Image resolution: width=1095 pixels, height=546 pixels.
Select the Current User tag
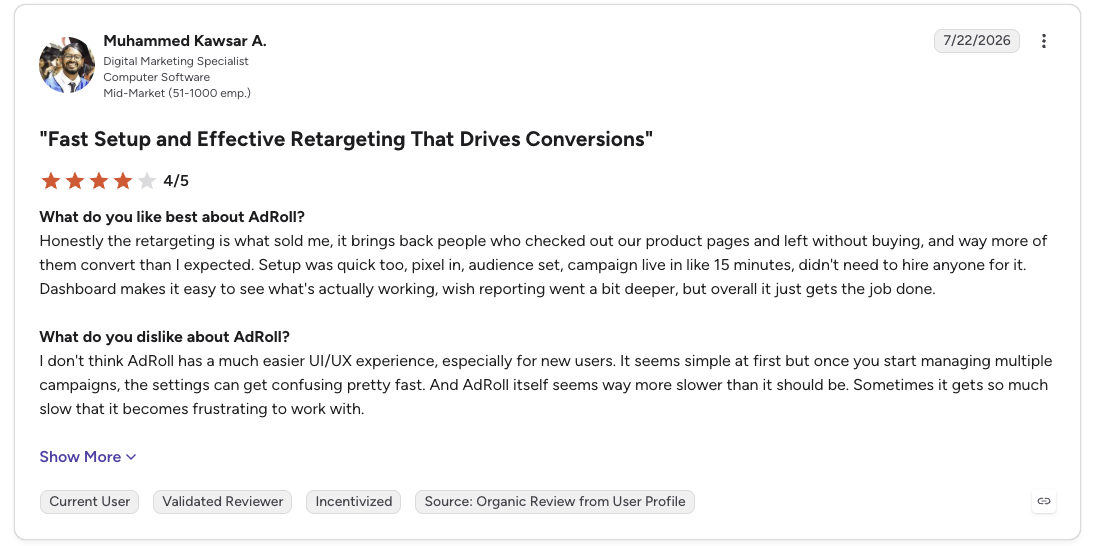(89, 501)
